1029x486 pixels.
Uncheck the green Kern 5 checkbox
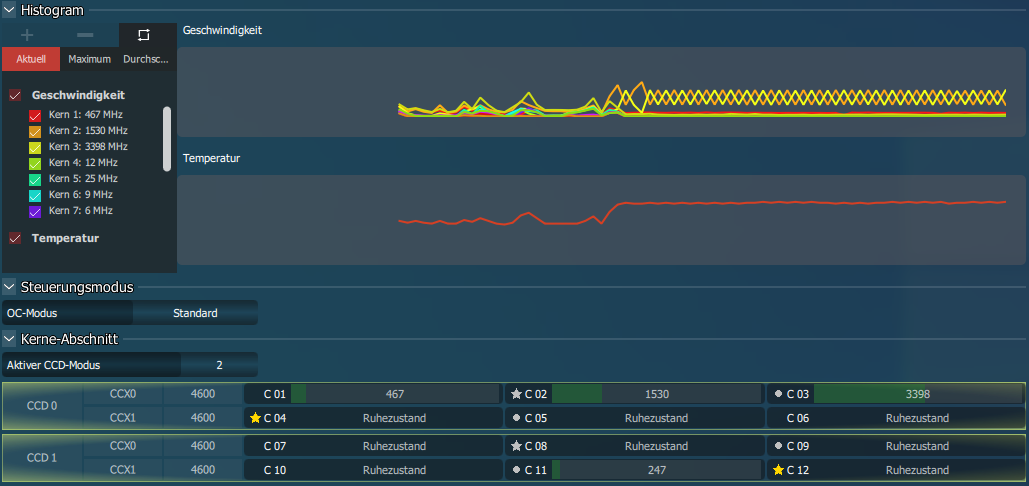[35, 180]
